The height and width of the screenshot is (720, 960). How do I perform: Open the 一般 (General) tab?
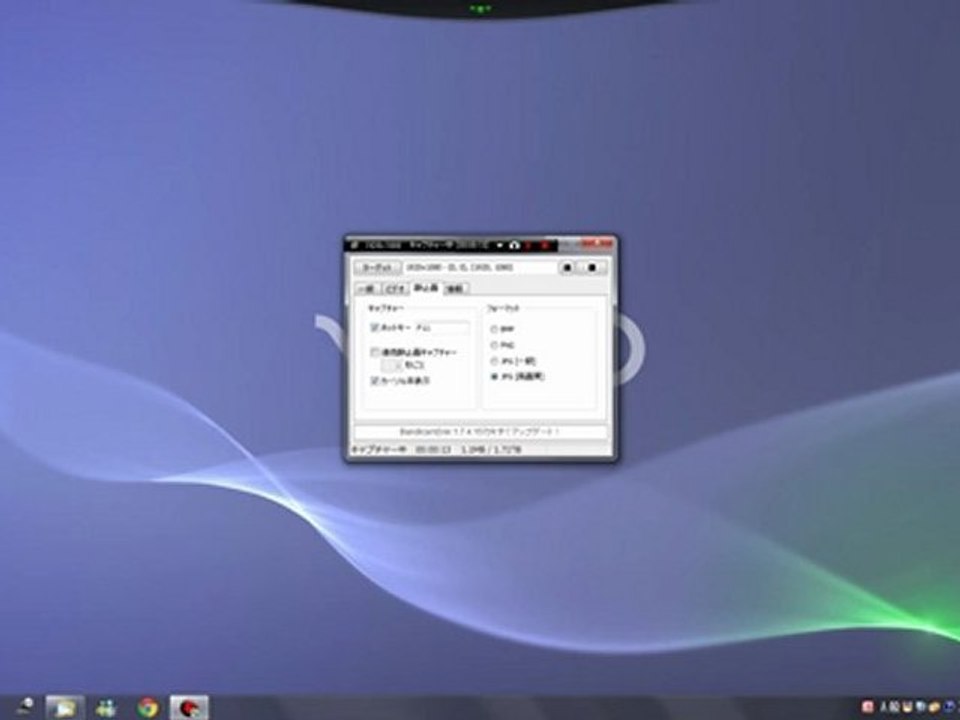[x=367, y=289]
